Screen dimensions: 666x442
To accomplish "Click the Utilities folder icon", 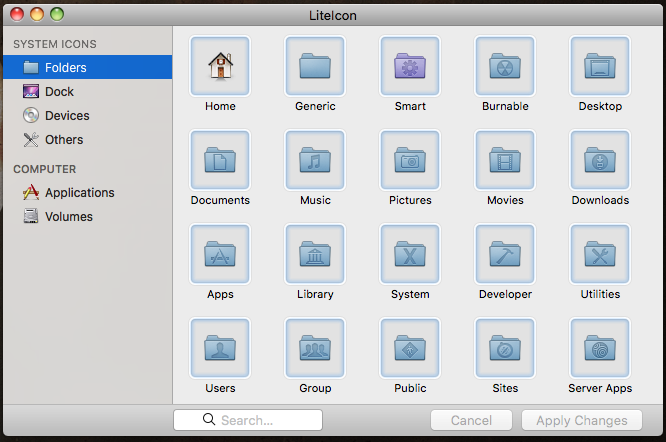I will [x=600, y=254].
